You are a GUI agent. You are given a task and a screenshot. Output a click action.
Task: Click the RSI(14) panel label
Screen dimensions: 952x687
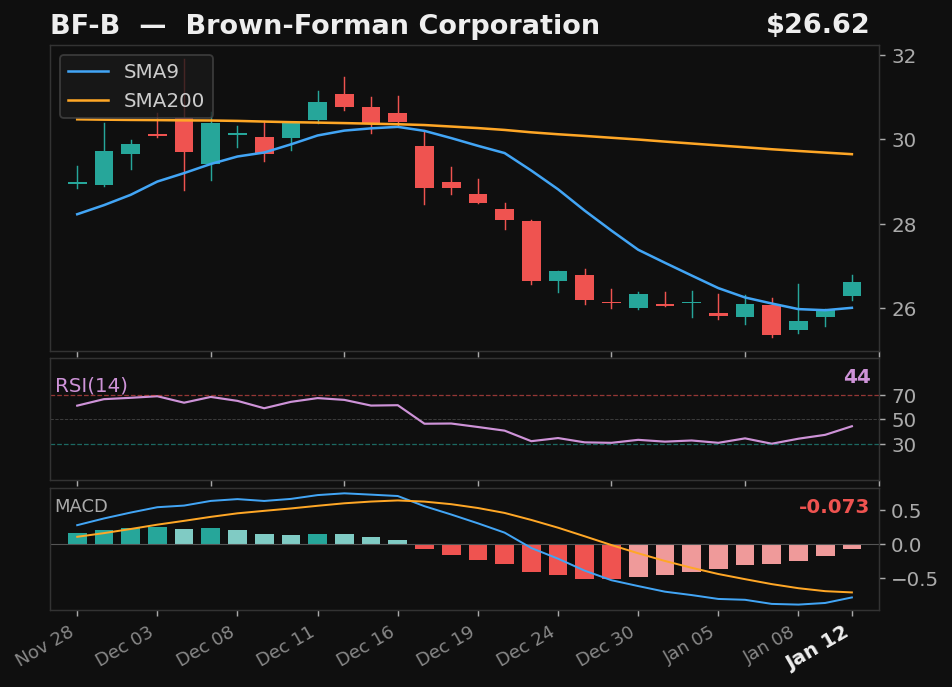[91, 385]
